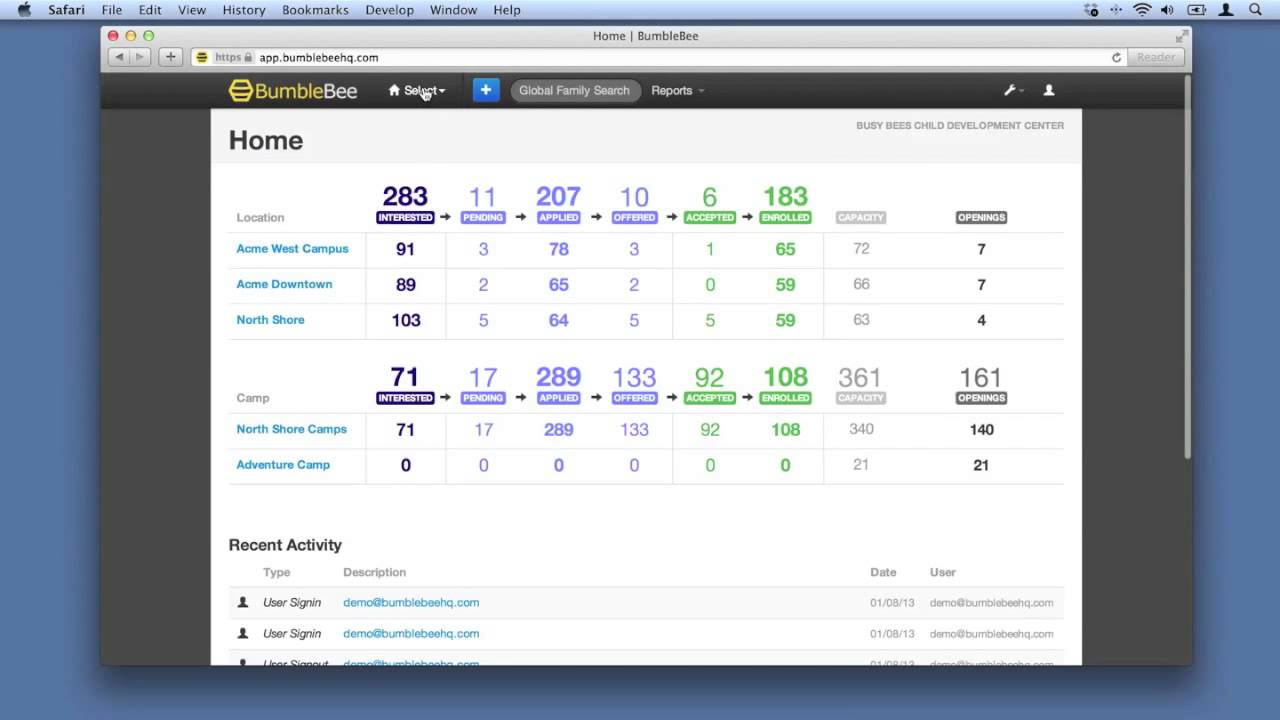
Task: Click Location total 10 offered
Action: [x=634, y=197]
